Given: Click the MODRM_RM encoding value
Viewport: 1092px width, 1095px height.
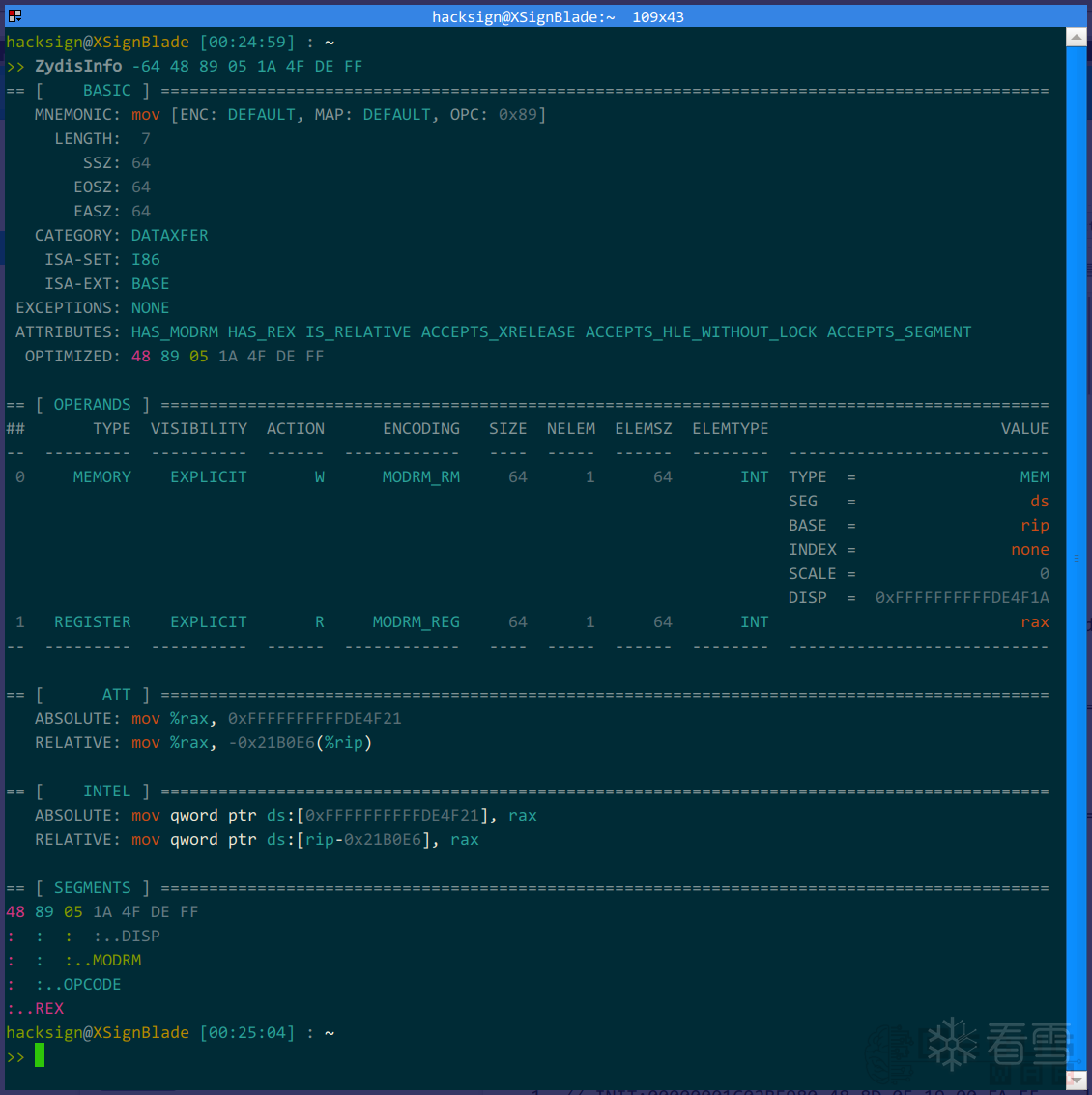Looking at the screenshot, I should tap(420, 477).
